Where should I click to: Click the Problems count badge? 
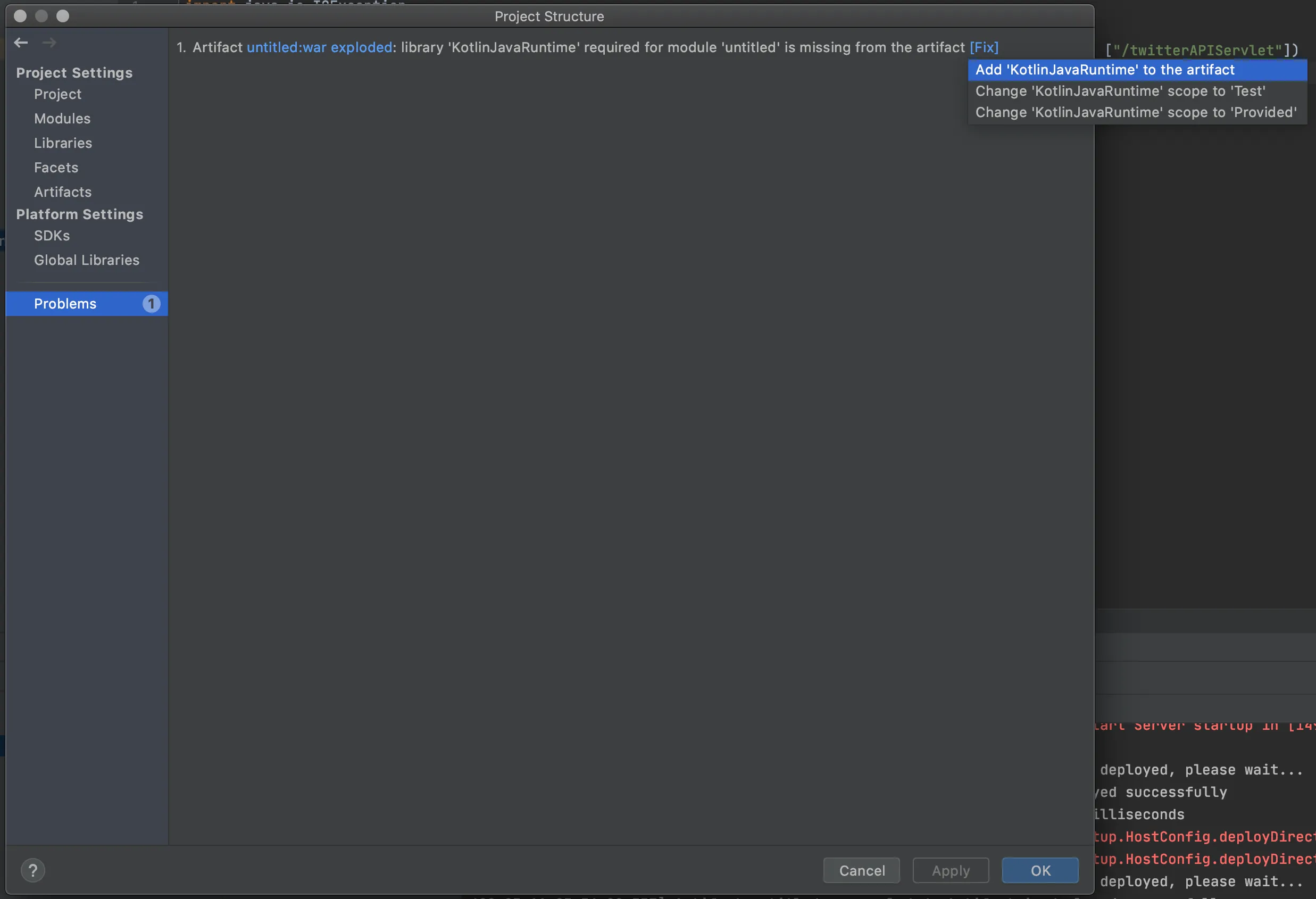click(x=151, y=304)
